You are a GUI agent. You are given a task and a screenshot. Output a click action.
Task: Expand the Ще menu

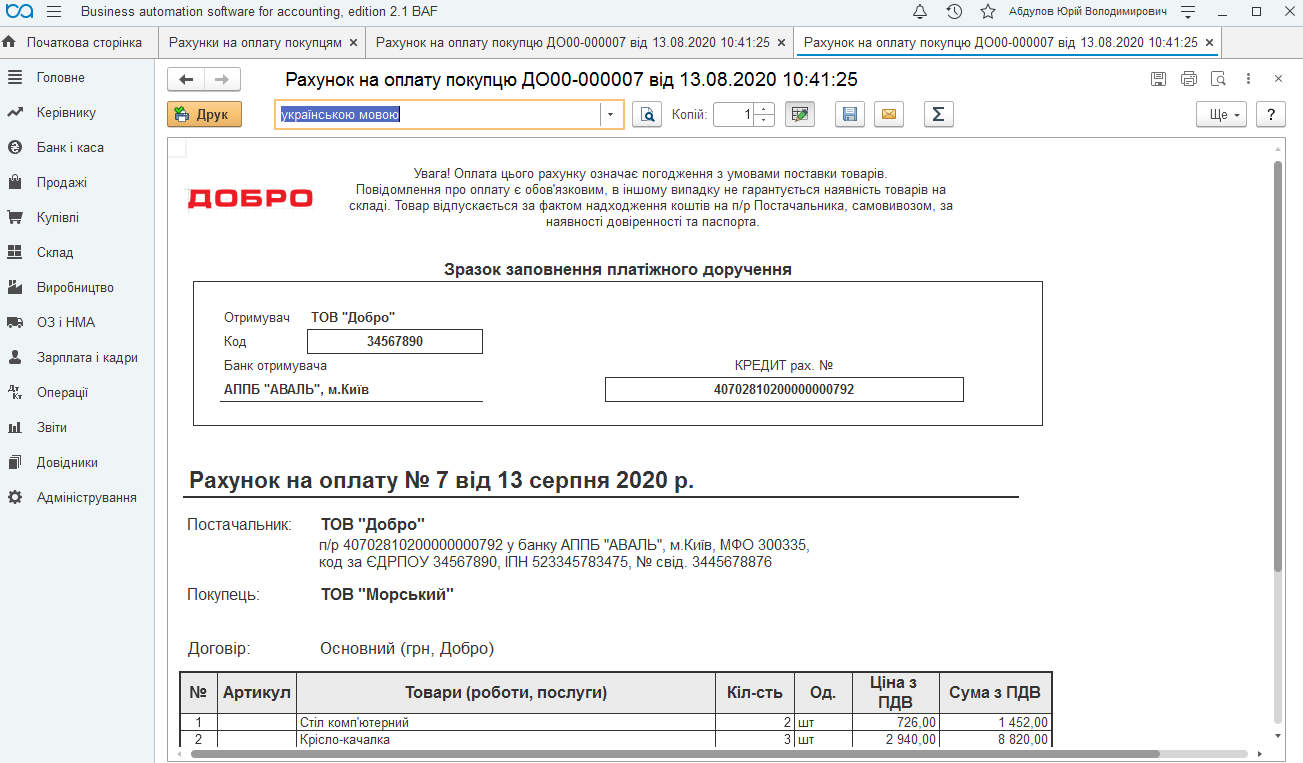(x=1221, y=114)
